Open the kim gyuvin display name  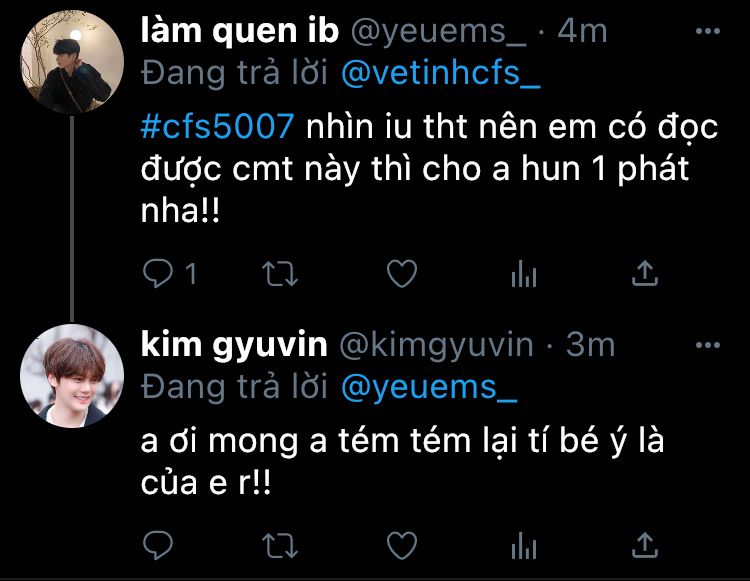(234, 345)
